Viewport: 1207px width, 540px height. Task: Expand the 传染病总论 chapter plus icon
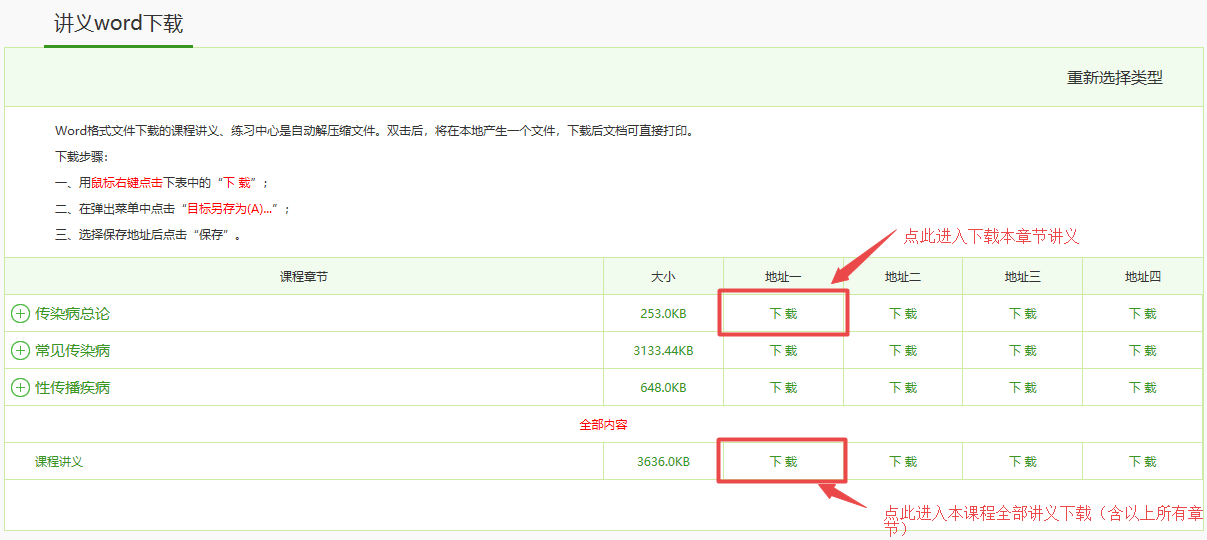tap(20, 314)
